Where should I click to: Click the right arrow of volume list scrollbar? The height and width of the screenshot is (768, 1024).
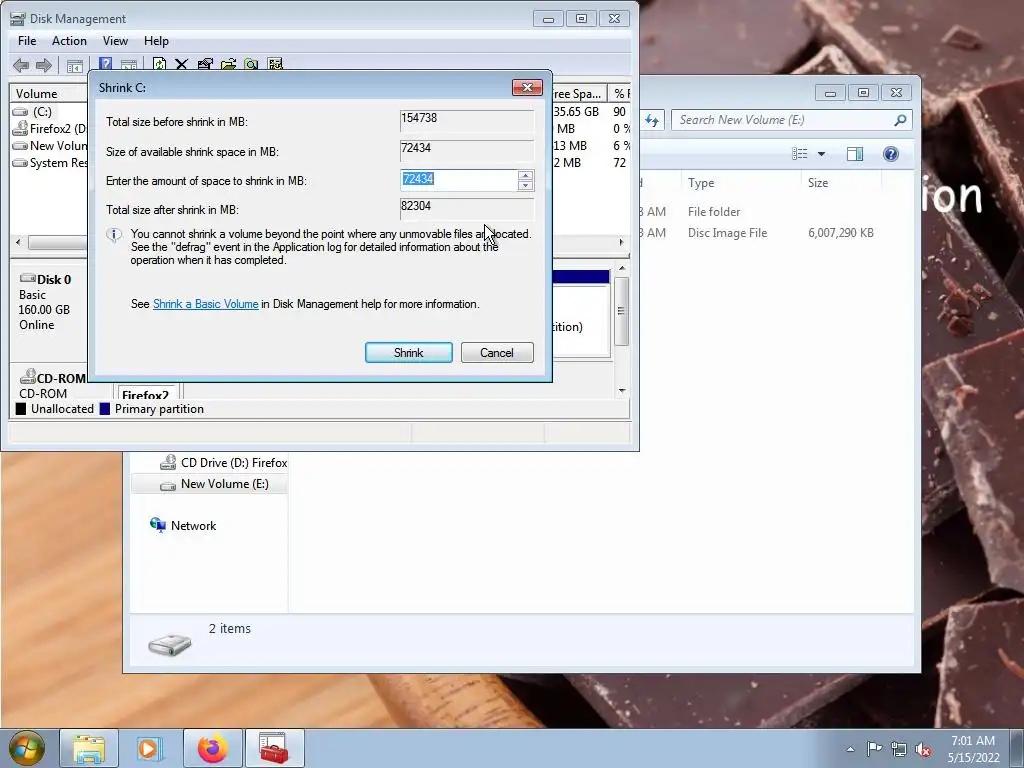(x=621, y=242)
